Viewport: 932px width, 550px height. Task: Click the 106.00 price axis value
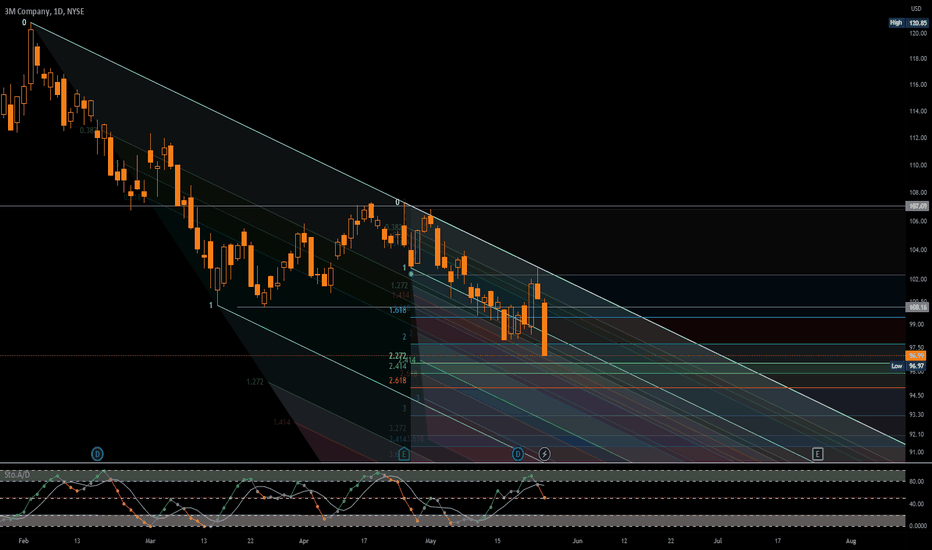[918, 221]
